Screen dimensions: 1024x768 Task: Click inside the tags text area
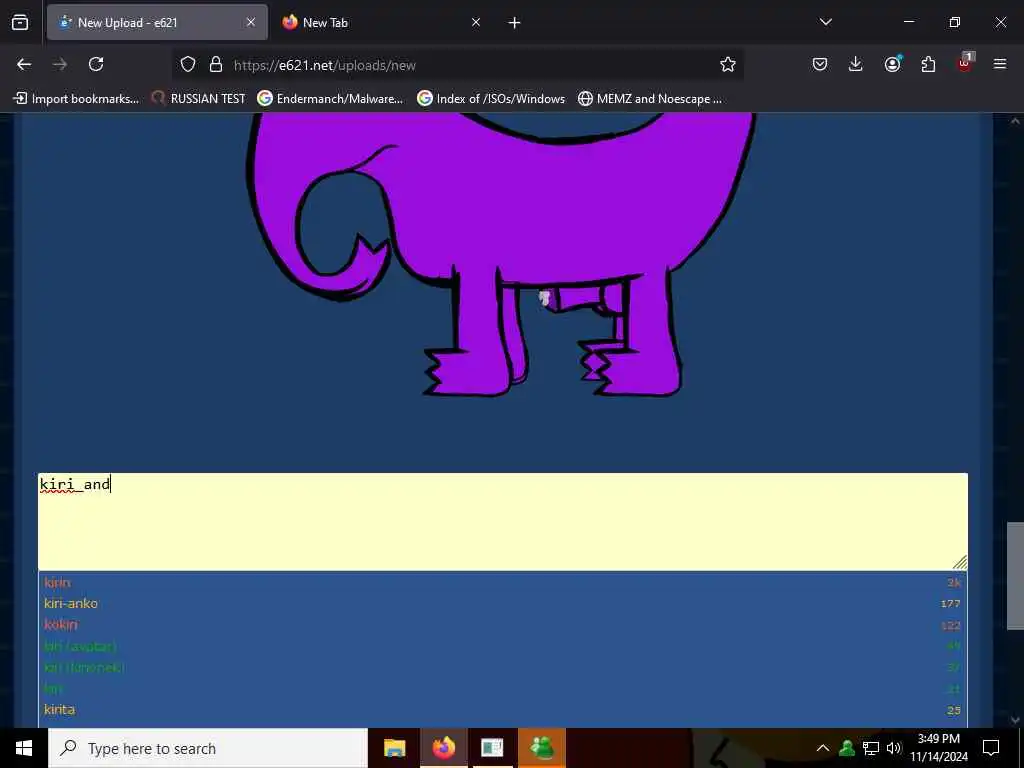pyautogui.click(x=503, y=521)
